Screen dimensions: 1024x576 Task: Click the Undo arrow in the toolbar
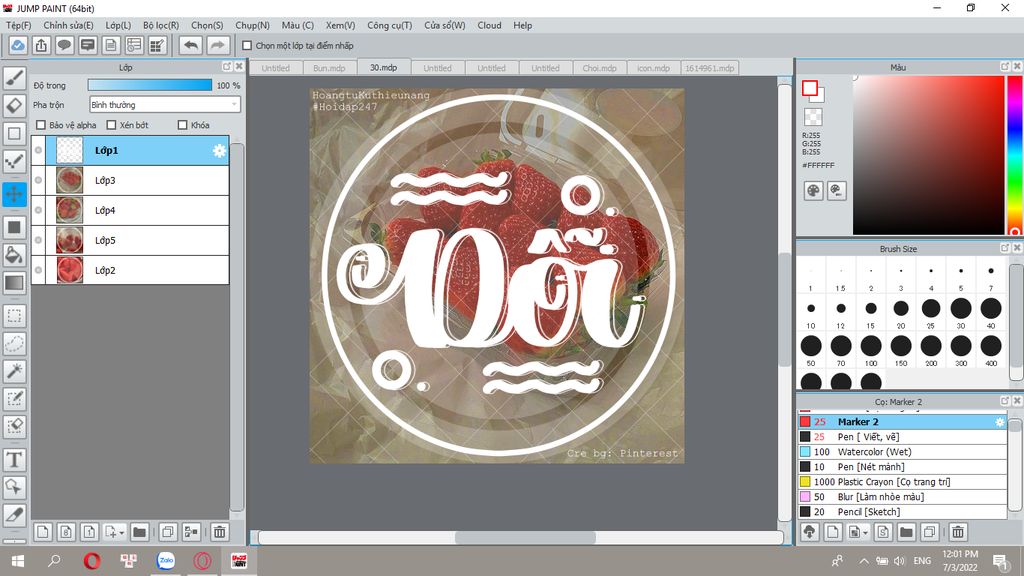[191, 46]
